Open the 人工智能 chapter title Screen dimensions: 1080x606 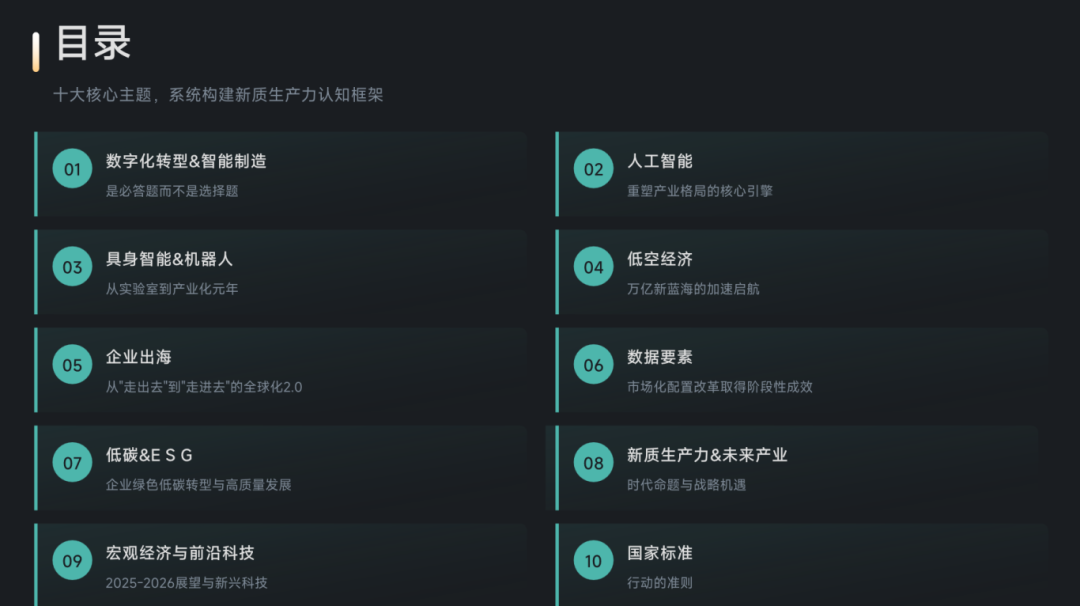(660, 161)
